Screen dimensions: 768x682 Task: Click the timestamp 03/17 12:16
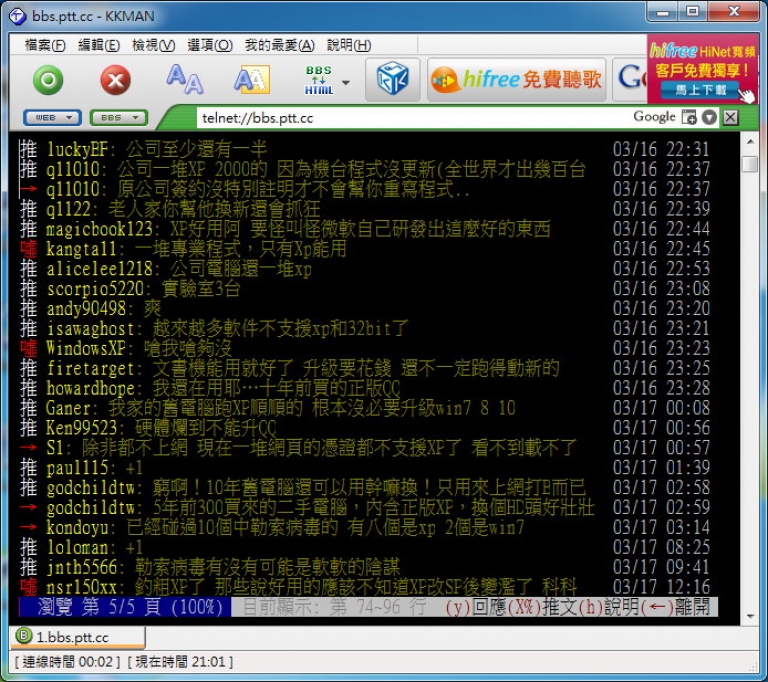(661, 587)
